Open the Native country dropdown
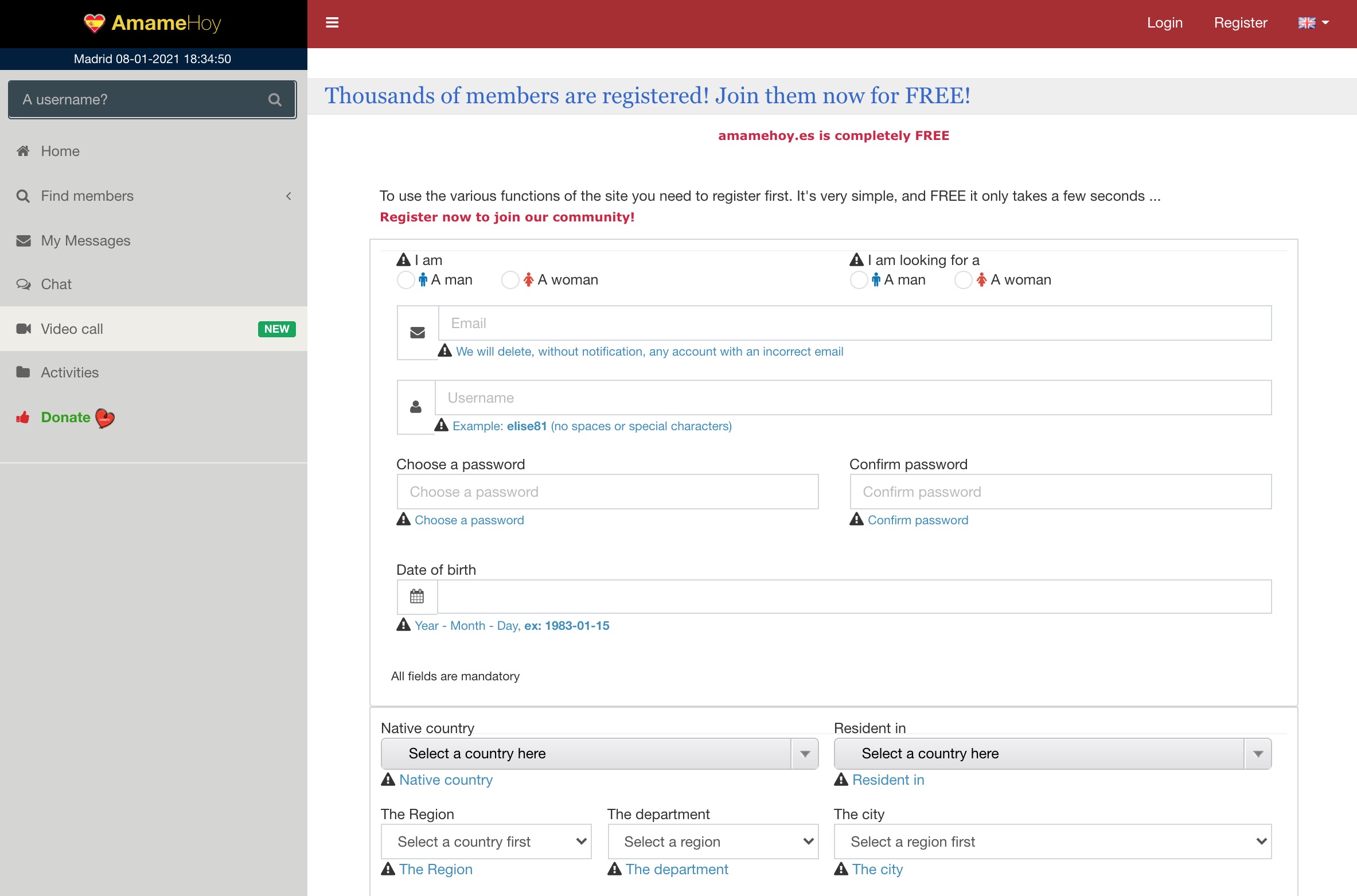Screen dimensions: 1357x896 click(x=599, y=754)
